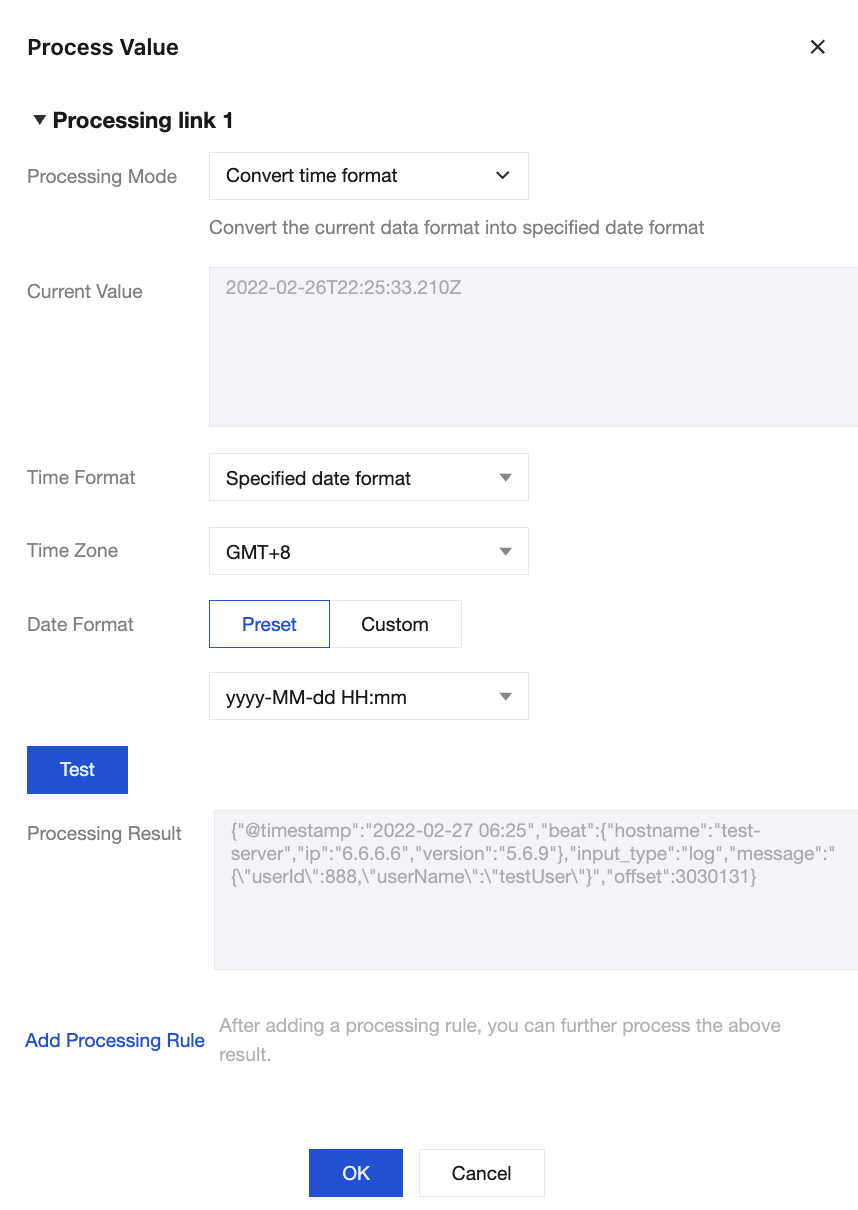Open the yyyy-MM-dd HH:mm preset dropdown
Screen dimensions: 858x1210
point(367,697)
